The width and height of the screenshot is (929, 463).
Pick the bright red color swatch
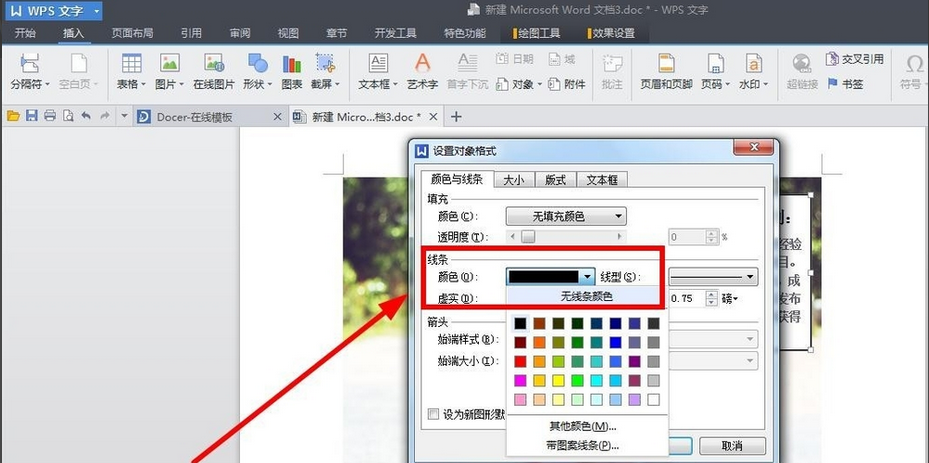coord(520,361)
